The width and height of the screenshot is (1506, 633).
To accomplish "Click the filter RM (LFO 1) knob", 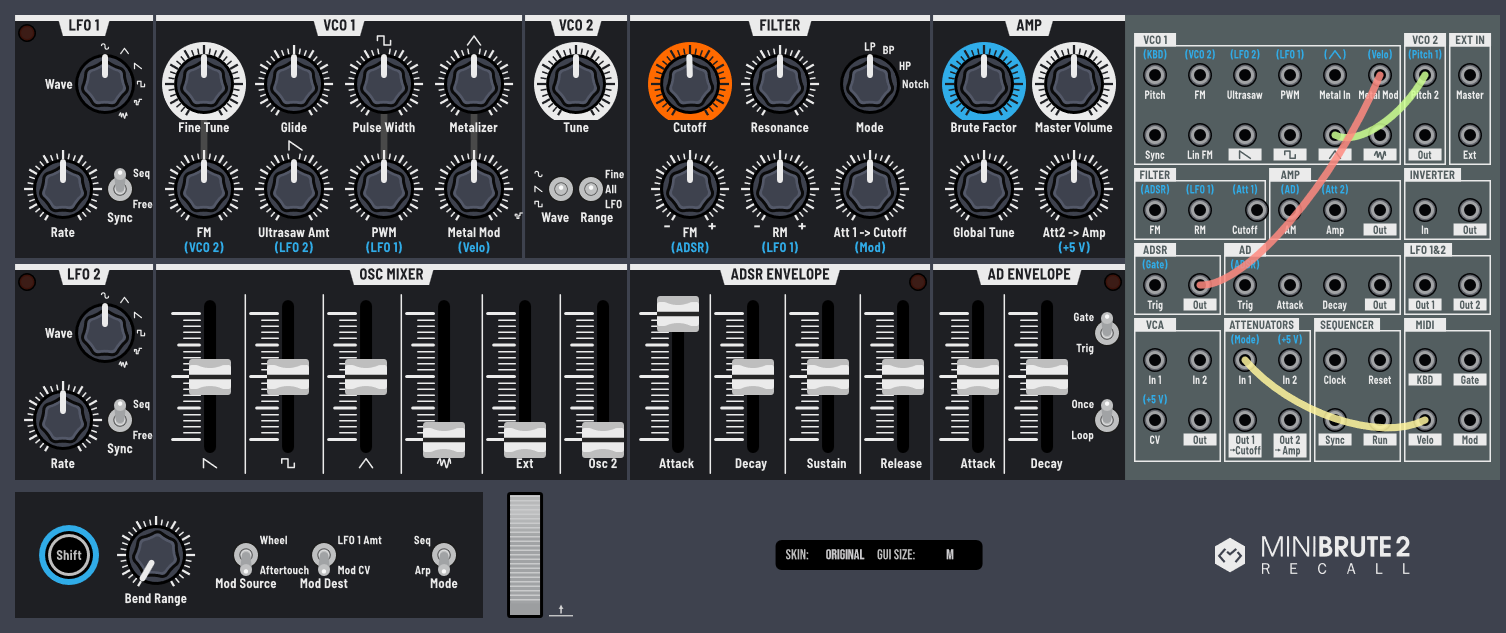I will [x=780, y=187].
